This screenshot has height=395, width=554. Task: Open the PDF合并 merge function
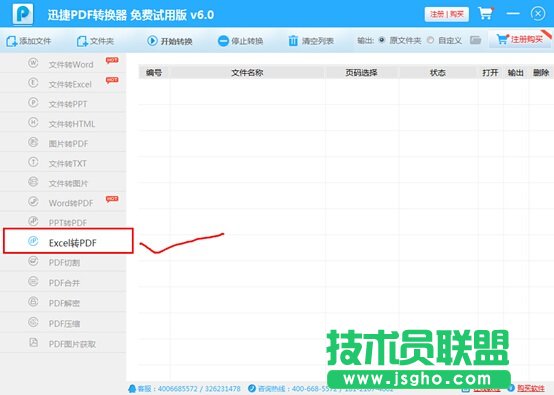(x=63, y=282)
